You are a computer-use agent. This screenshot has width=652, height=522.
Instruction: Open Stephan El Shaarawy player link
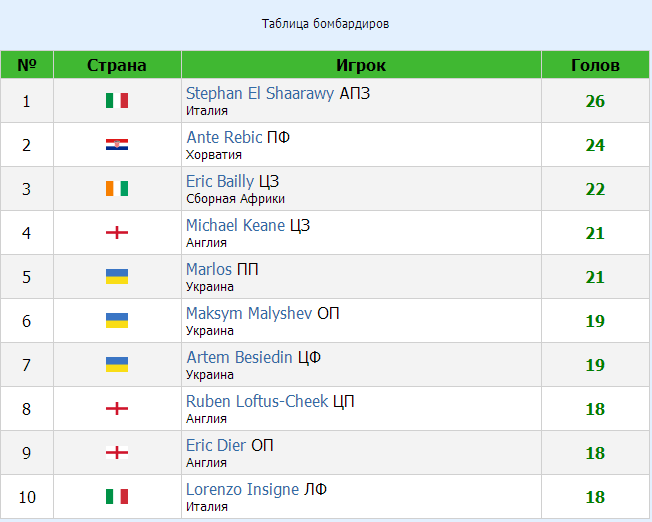(259, 94)
